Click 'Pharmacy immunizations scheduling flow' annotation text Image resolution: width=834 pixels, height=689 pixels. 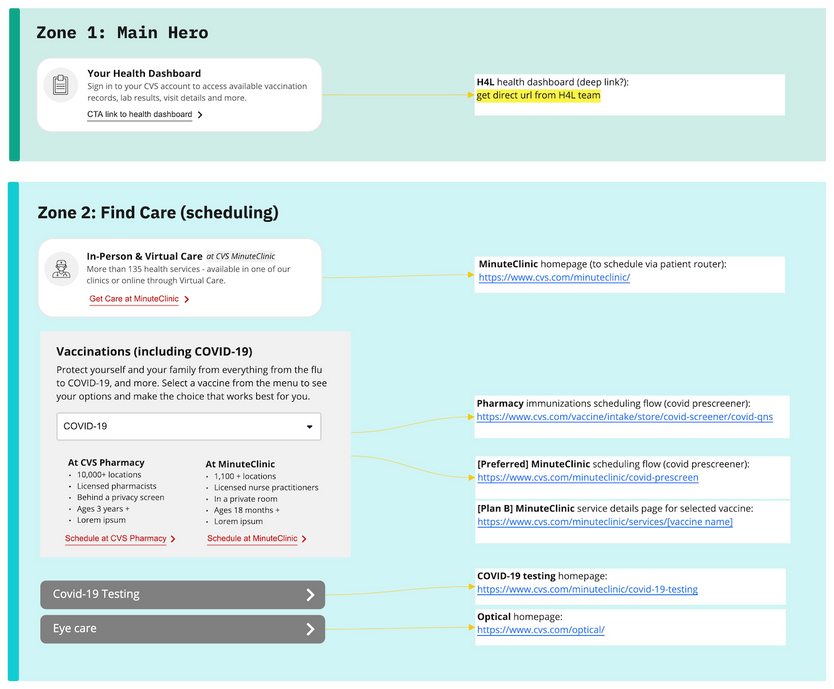point(613,403)
